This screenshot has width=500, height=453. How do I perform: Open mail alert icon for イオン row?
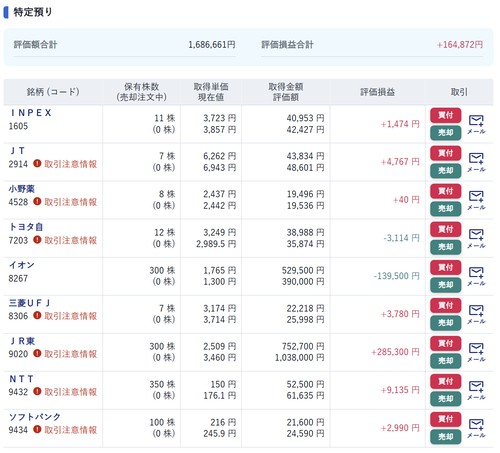tap(476, 276)
